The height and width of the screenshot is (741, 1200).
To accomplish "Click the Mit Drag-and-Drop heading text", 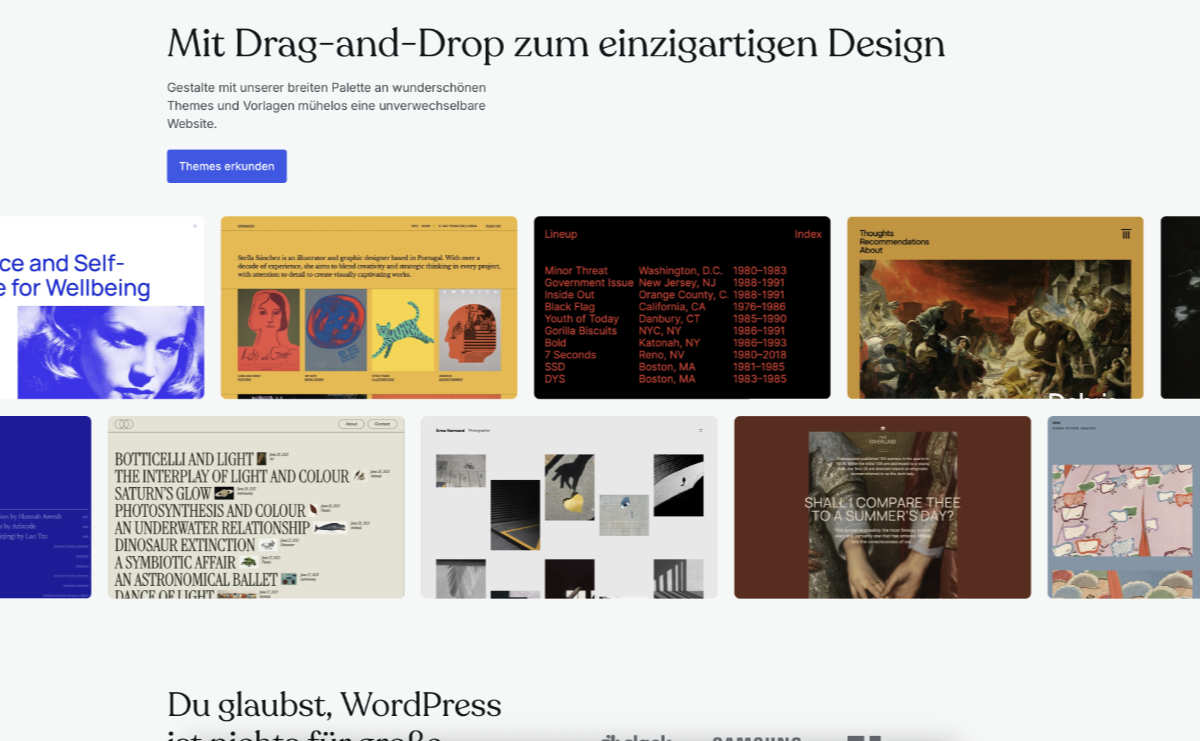I will tap(555, 44).
